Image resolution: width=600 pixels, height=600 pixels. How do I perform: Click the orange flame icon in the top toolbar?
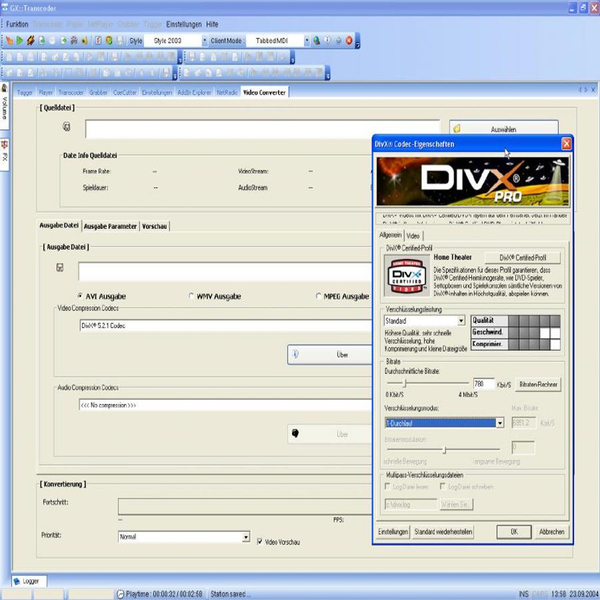(x=9, y=40)
